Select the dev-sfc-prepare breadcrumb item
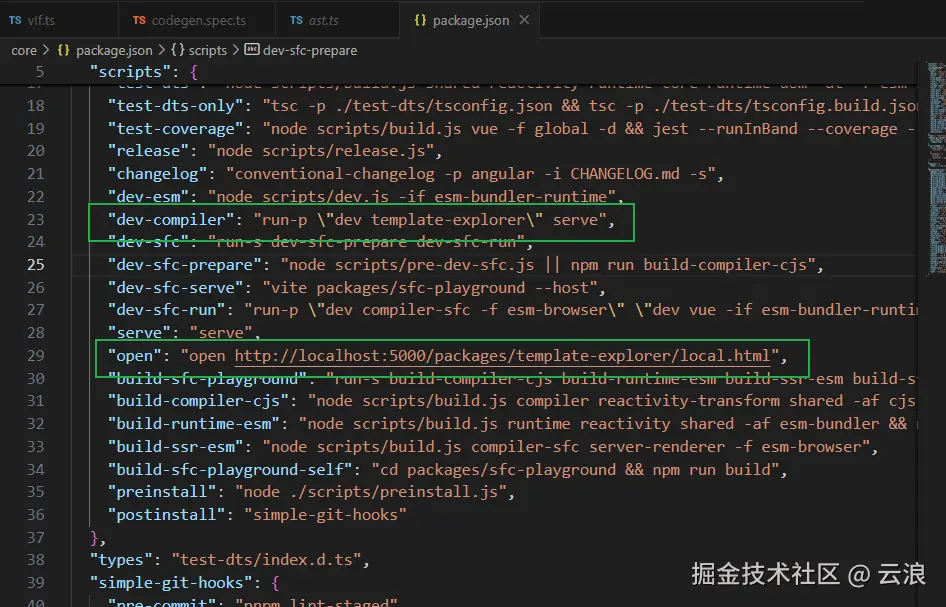946x607 pixels. 310,50
